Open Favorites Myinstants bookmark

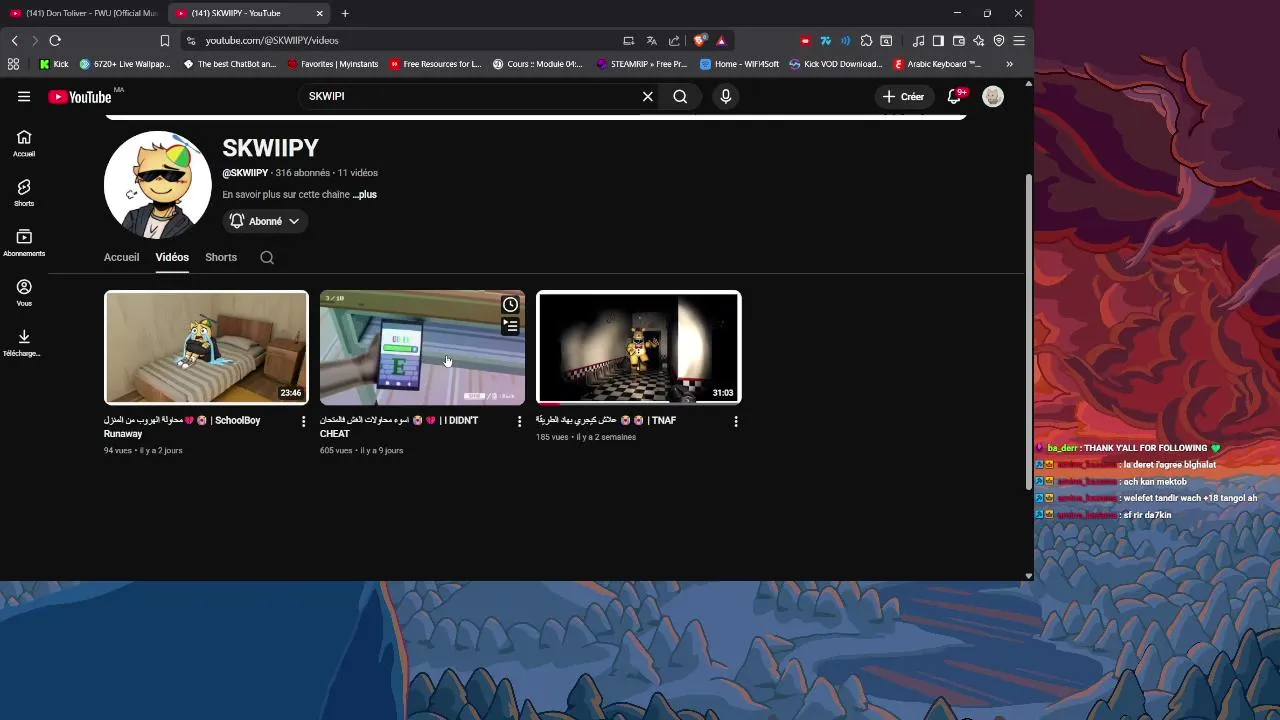pos(333,64)
